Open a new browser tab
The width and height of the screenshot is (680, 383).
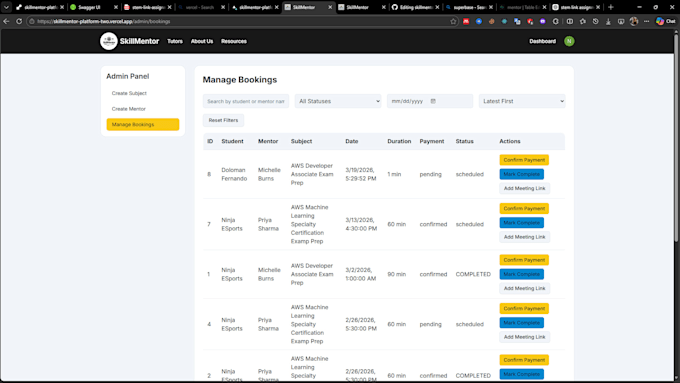611,7
